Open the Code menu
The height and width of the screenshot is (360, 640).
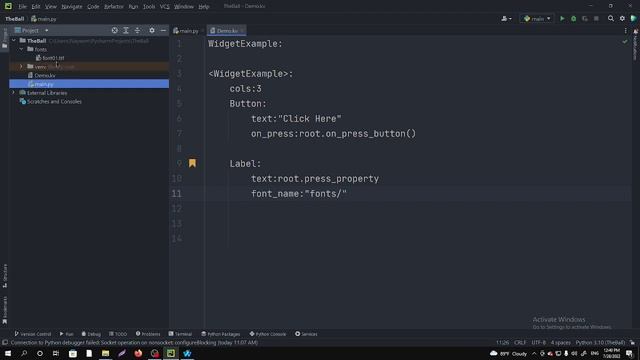point(93,7)
